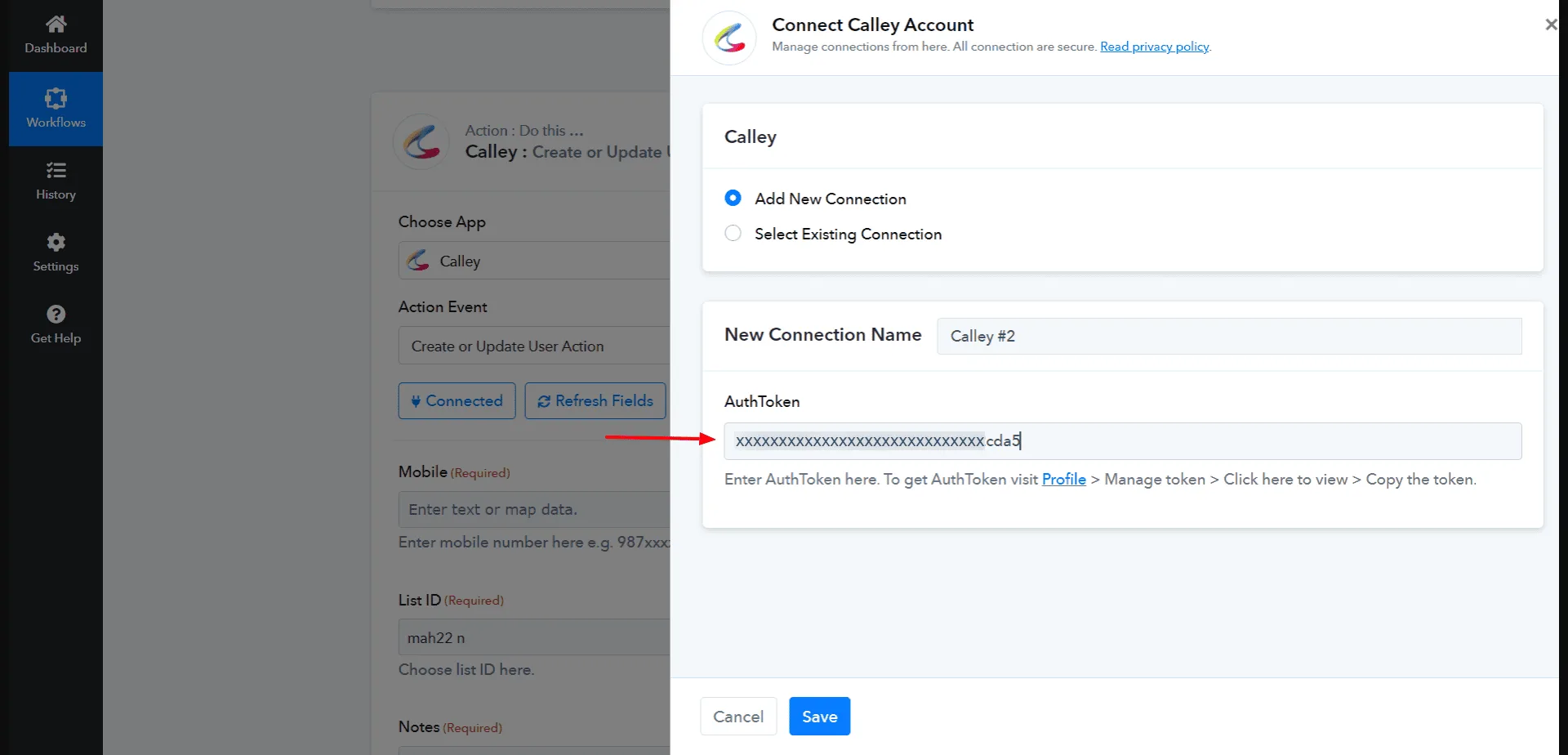Click the Mobile text field

534,509
